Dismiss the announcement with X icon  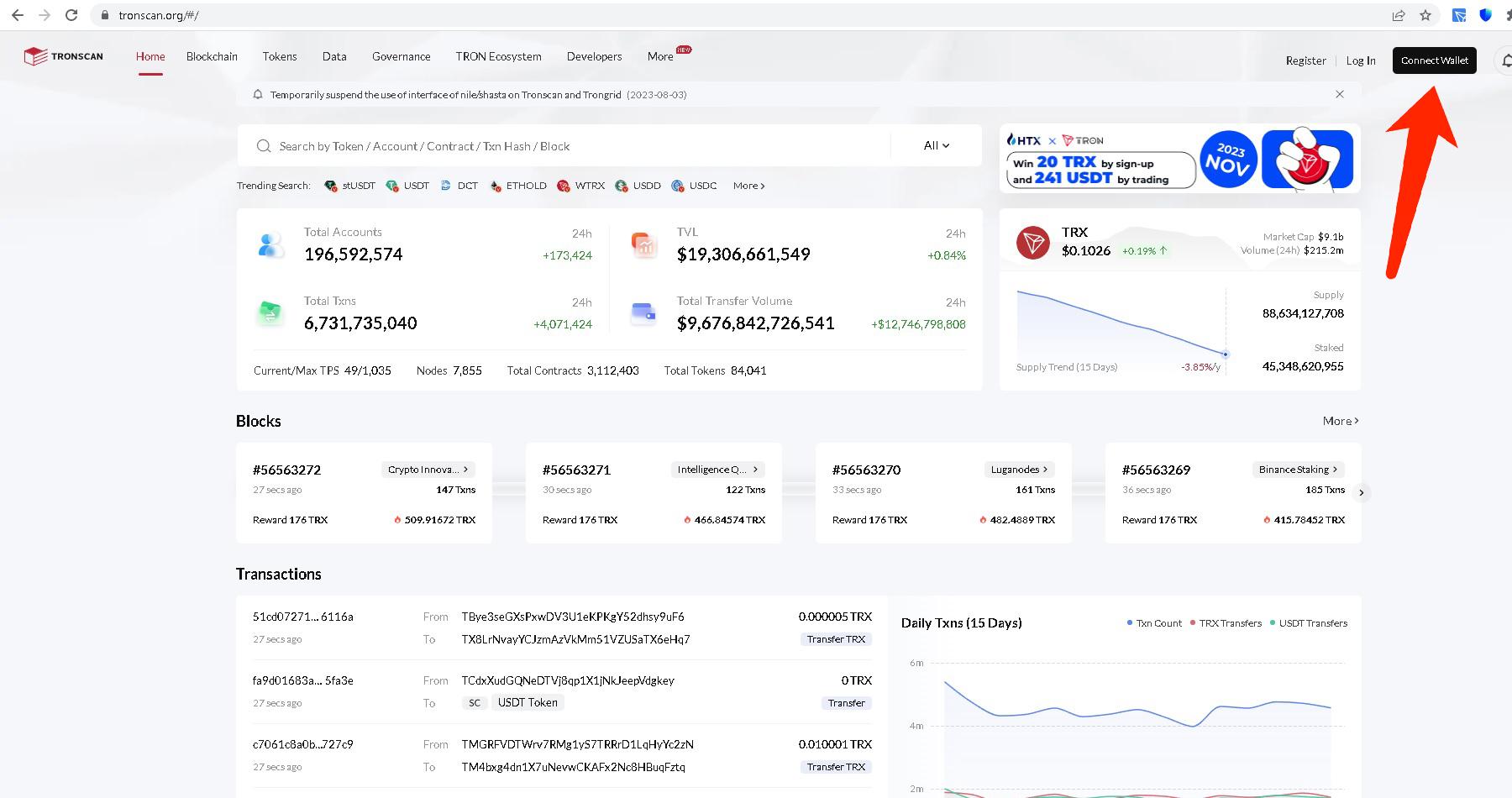pos(1340,94)
